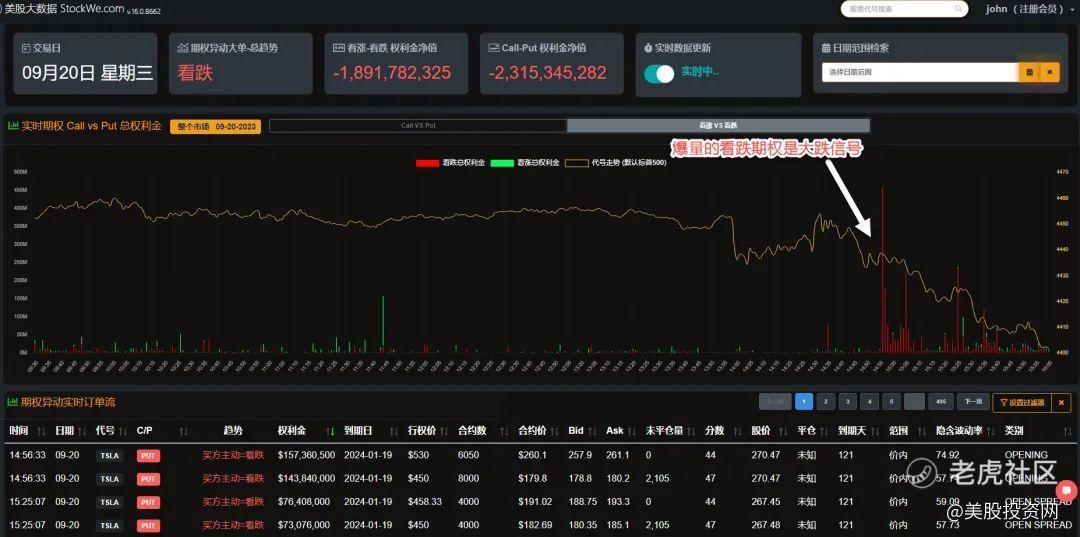Image resolution: width=1080 pixels, height=537 pixels.
Task: Click the -1,891,782,325 net premium value
Action: click(x=392, y=73)
